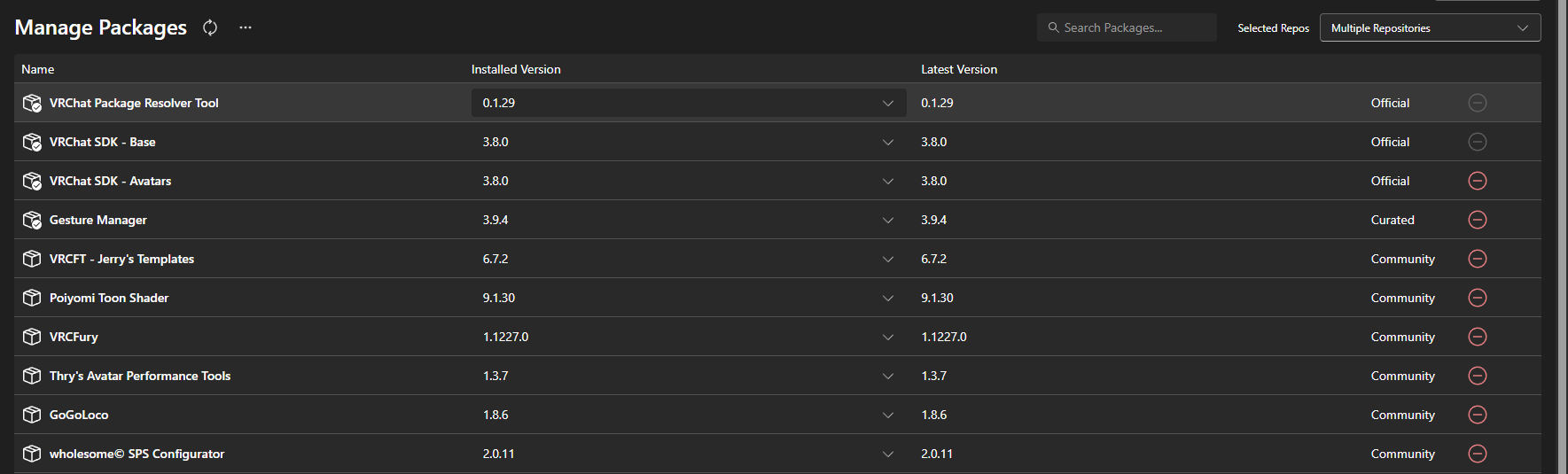Open version dropdown for VRCFT - Jerry's Templates
1568x474 pixels.
point(689,259)
